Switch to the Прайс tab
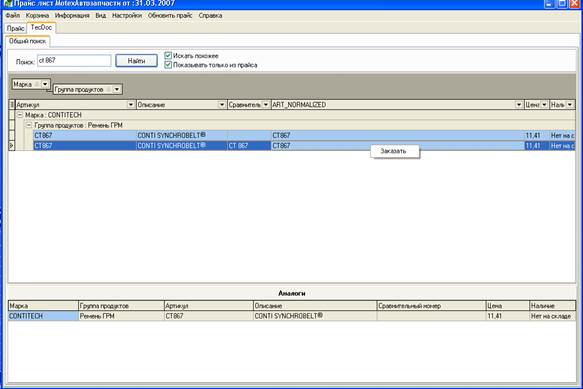583x389 pixels. click(16, 28)
